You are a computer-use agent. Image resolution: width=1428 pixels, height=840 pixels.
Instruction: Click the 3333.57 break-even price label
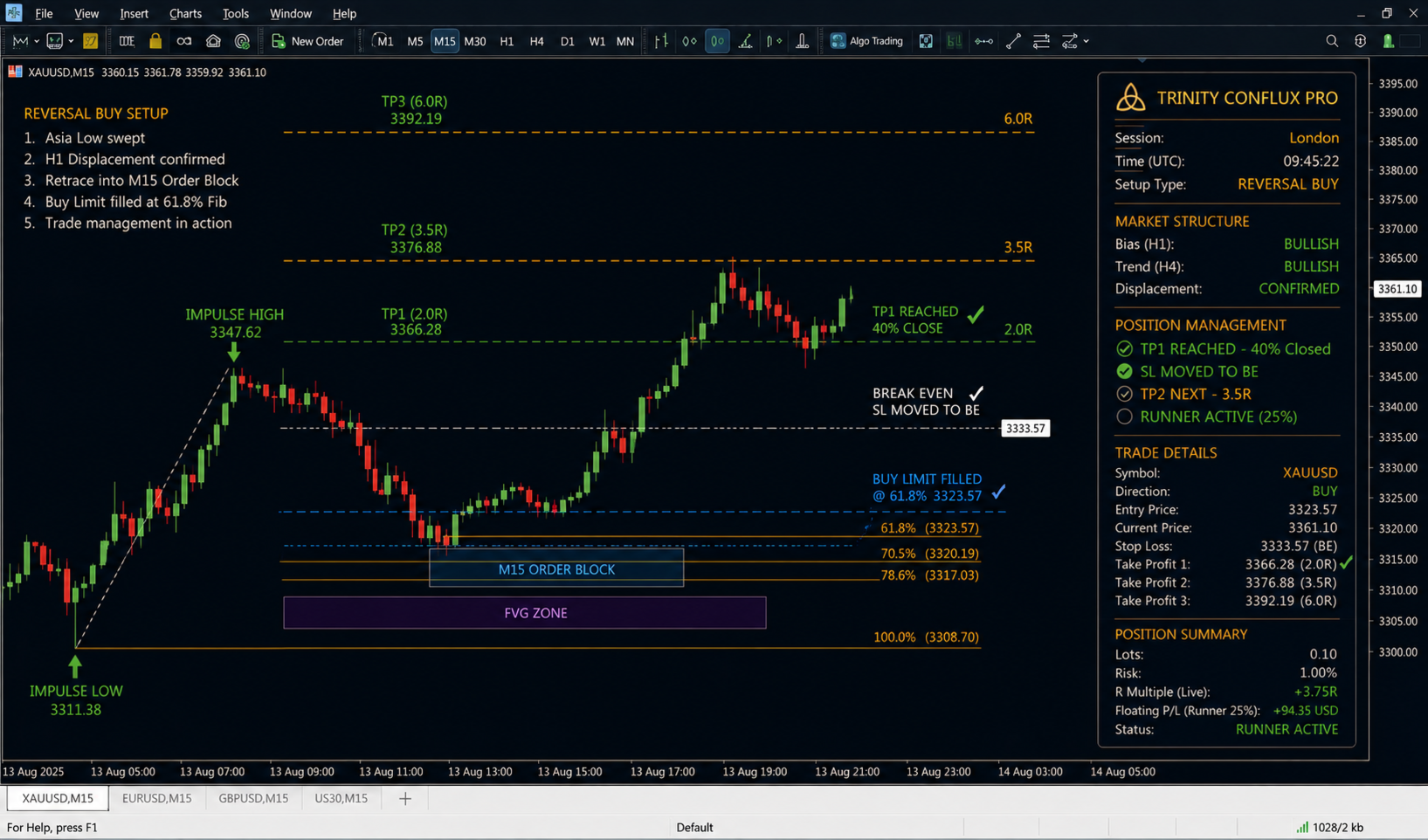pyautogui.click(x=1024, y=428)
